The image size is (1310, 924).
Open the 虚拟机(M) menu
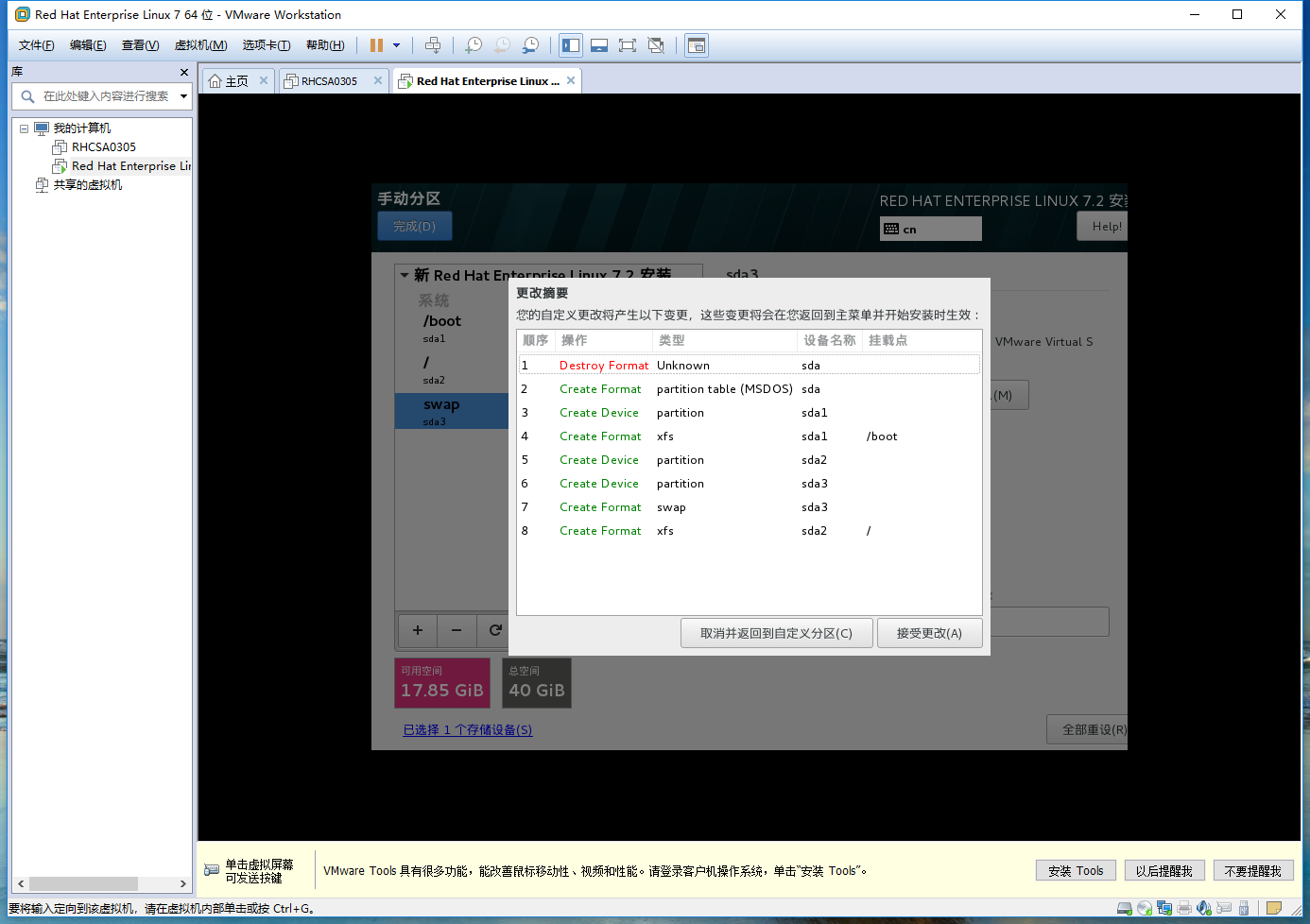200,45
